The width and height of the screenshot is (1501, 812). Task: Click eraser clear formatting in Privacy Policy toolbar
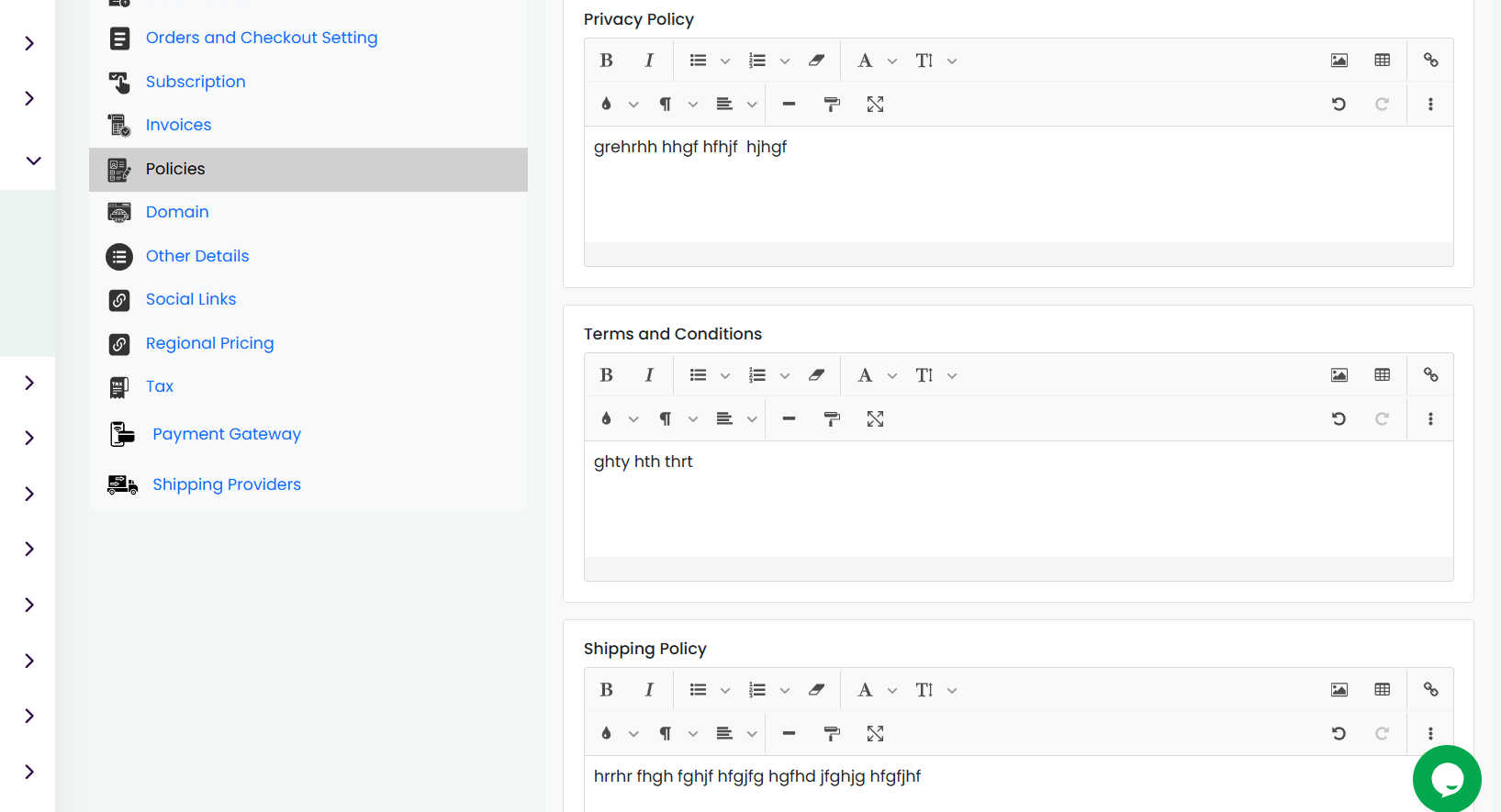pos(816,61)
